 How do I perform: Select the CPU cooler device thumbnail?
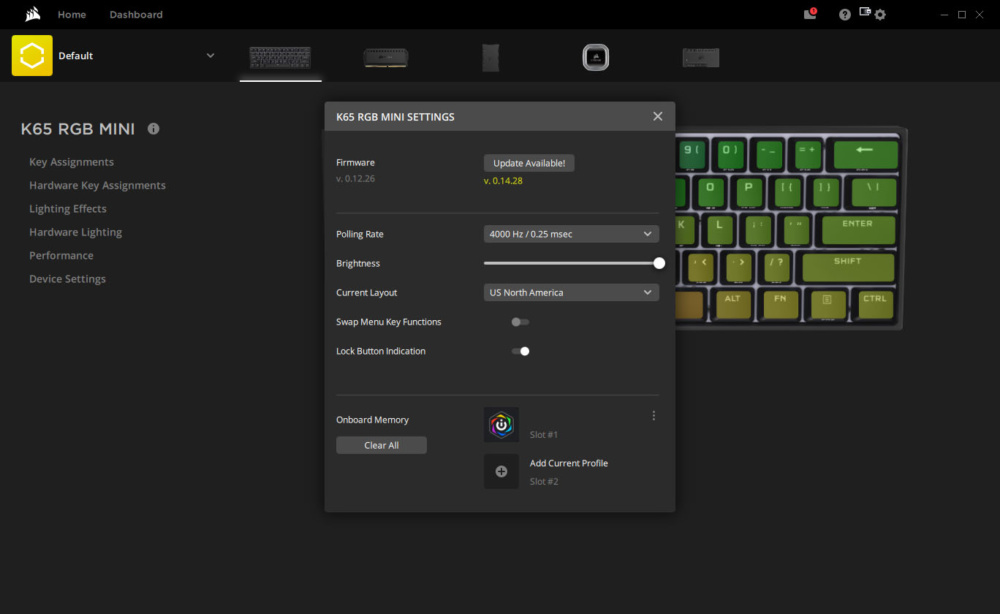point(596,57)
